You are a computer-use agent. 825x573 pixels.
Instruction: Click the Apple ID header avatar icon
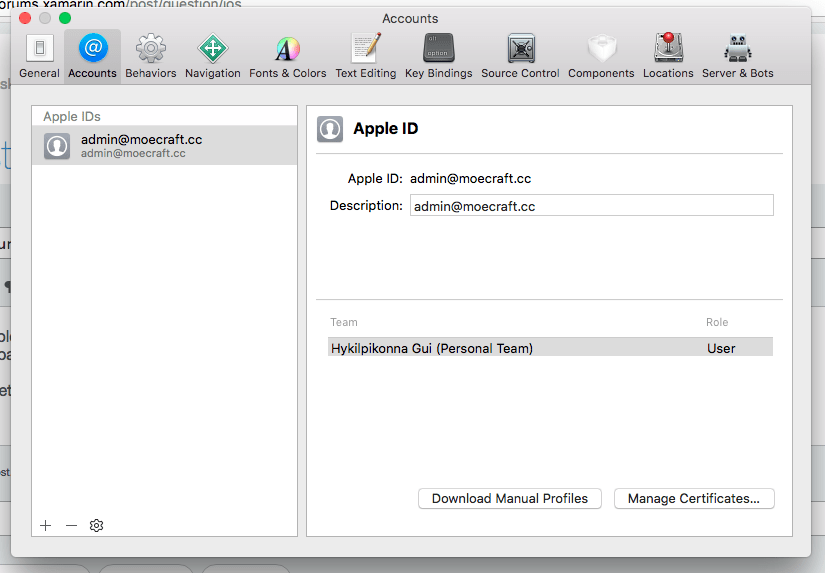coord(330,129)
